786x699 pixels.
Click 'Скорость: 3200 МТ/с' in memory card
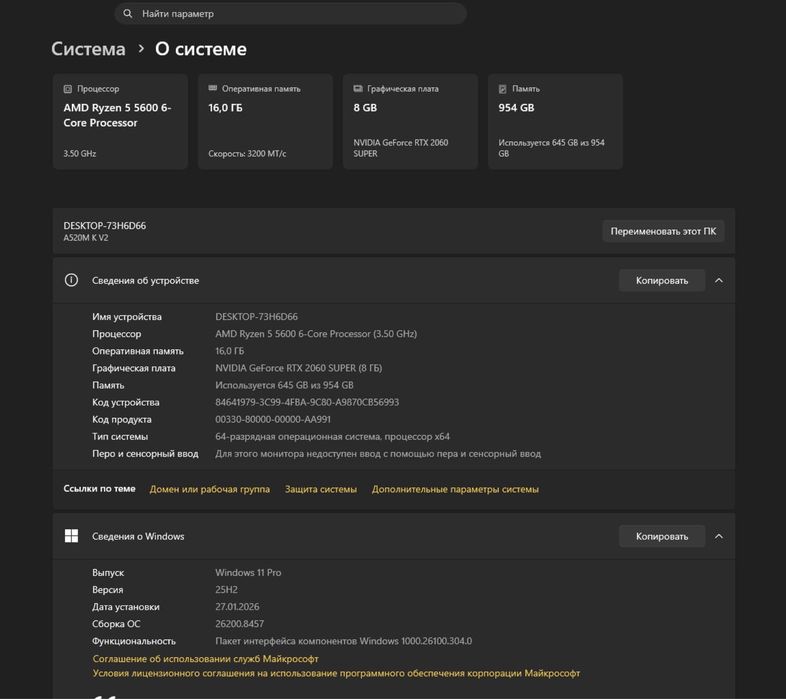tap(247, 153)
